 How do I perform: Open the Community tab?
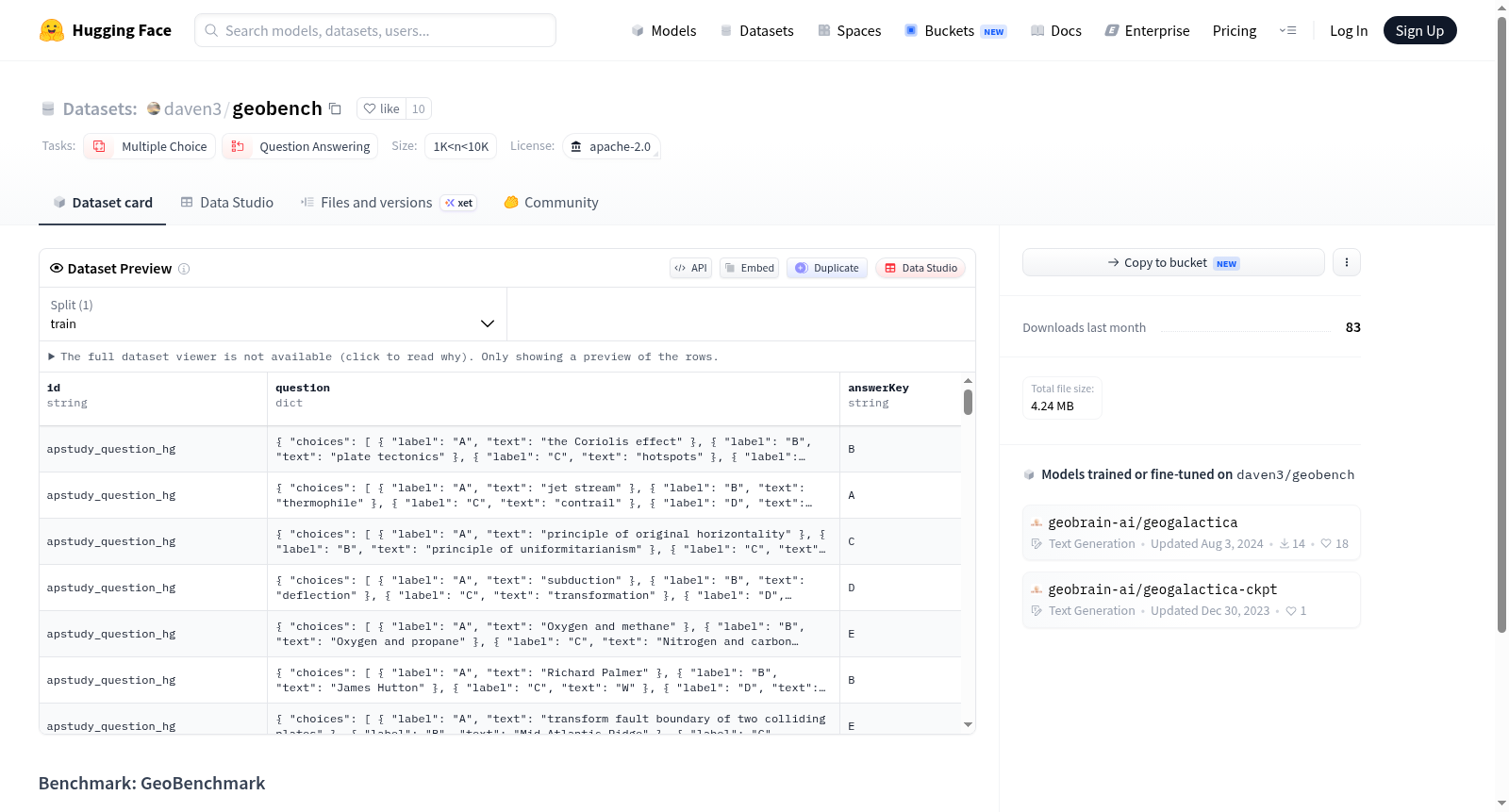point(552,203)
